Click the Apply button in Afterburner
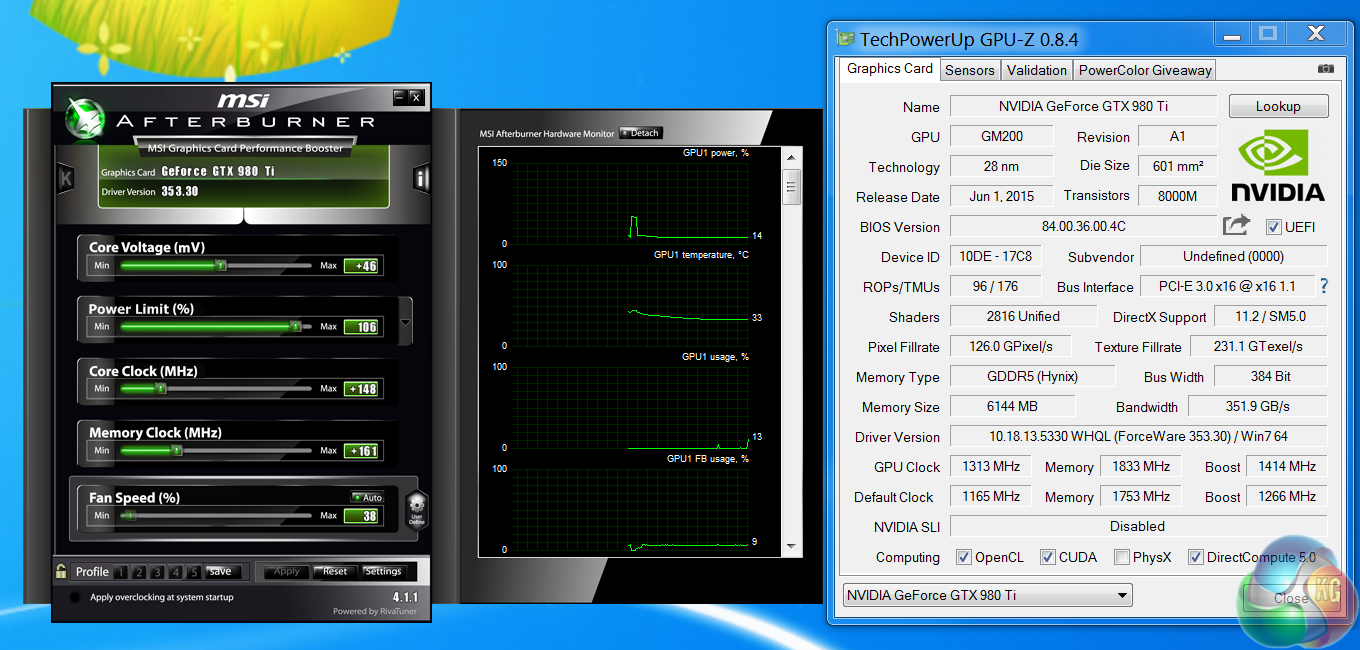Viewport: 1360px width, 650px height. point(286,572)
